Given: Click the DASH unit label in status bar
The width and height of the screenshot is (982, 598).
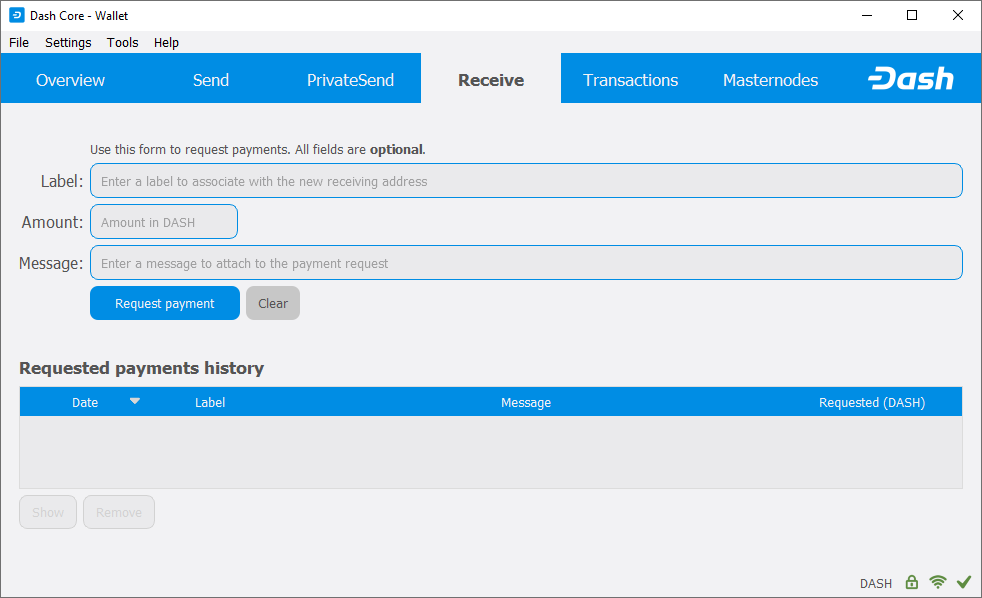Looking at the screenshot, I should [x=876, y=584].
